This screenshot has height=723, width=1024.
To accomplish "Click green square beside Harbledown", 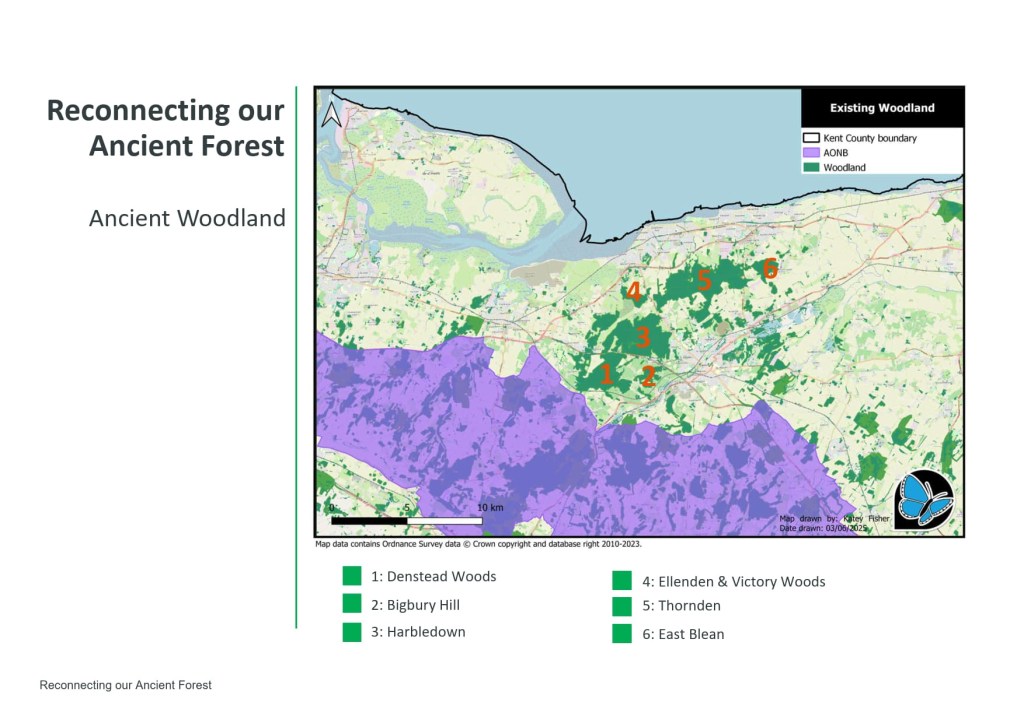I will [351, 632].
